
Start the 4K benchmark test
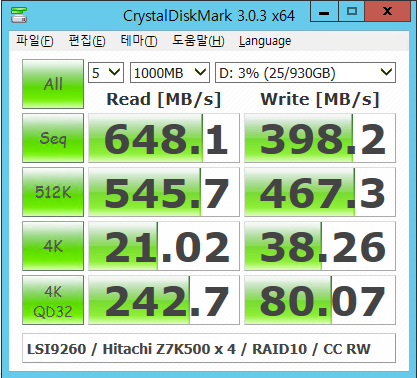(x=53, y=246)
